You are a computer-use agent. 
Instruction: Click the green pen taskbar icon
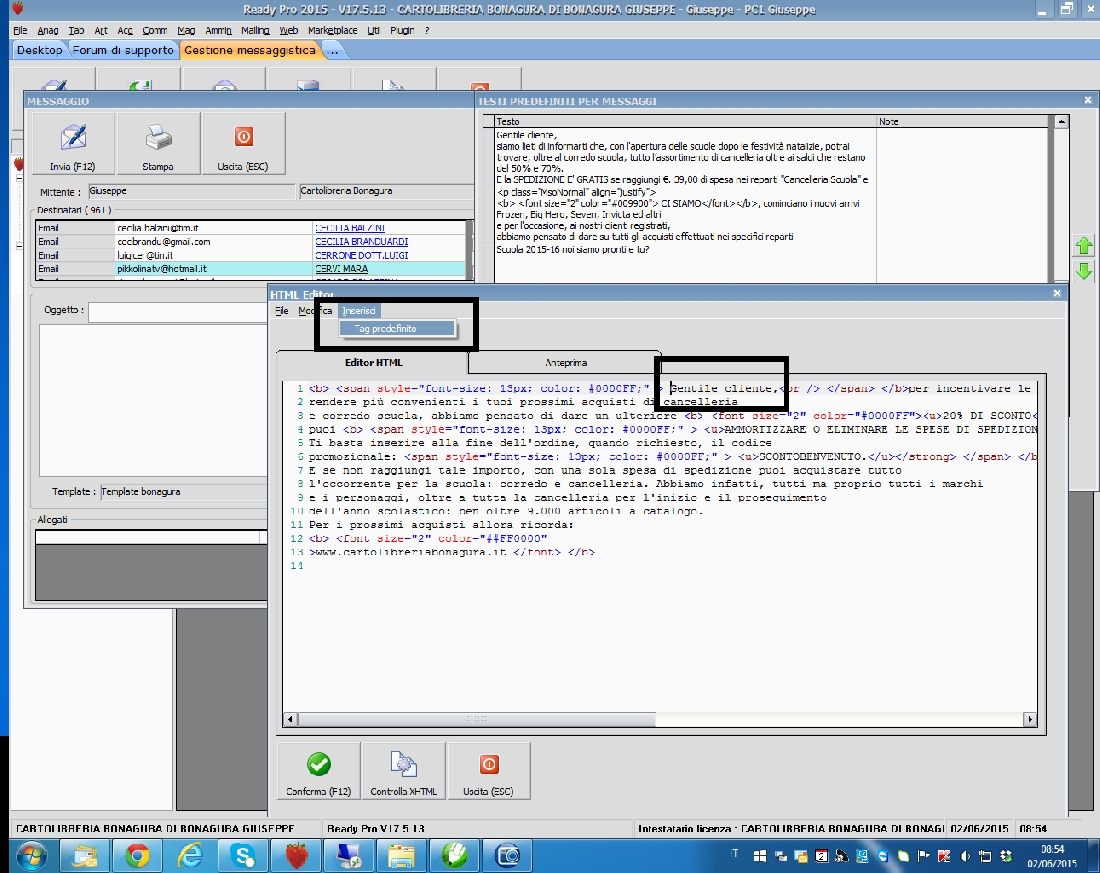[x=454, y=856]
